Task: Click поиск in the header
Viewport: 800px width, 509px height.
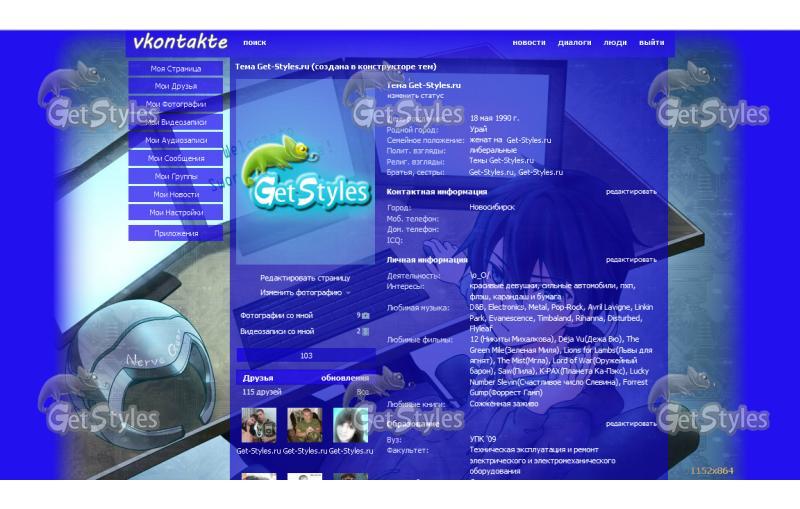Action: [254, 43]
